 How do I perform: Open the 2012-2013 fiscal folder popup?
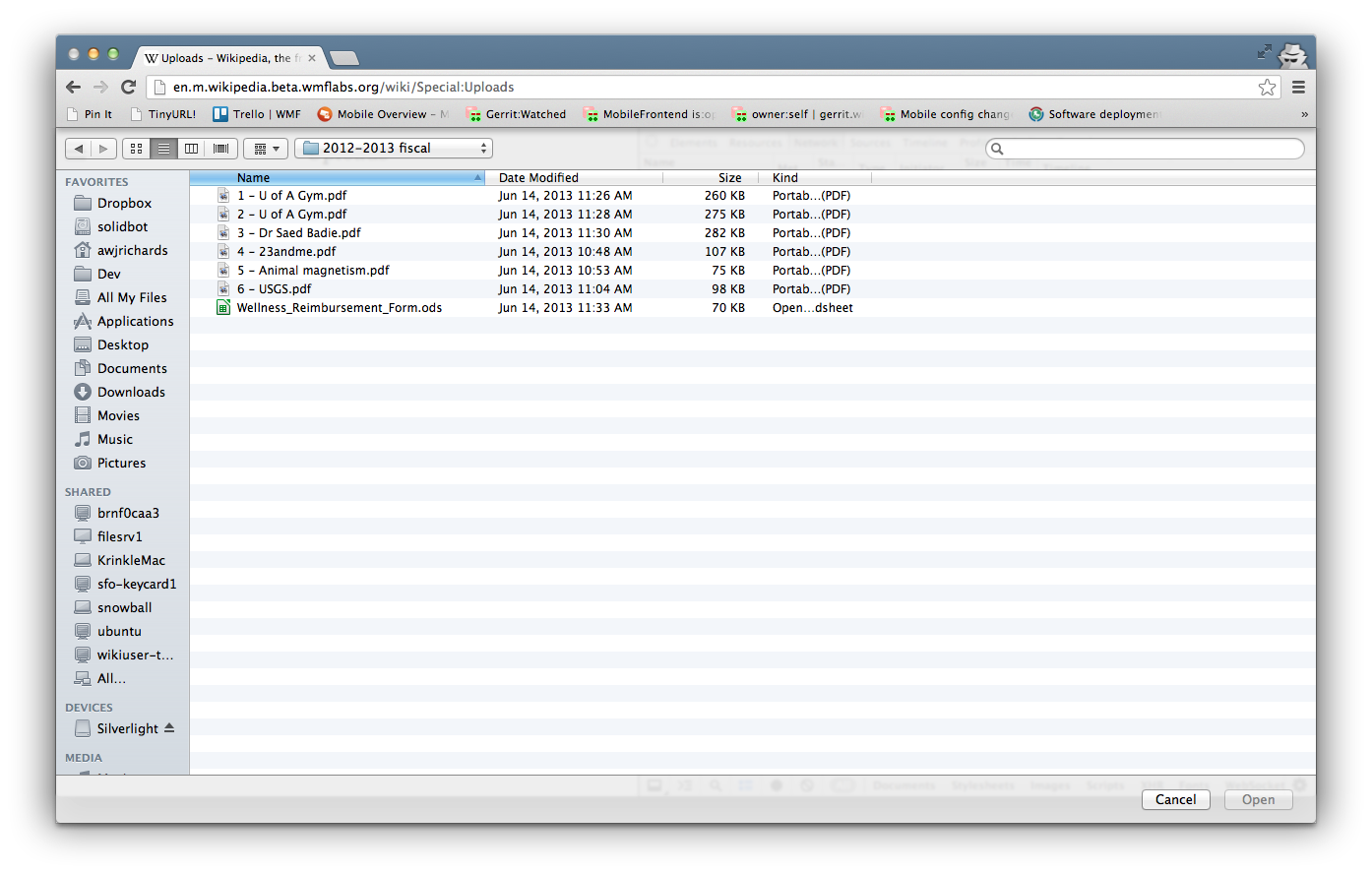tap(394, 149)
